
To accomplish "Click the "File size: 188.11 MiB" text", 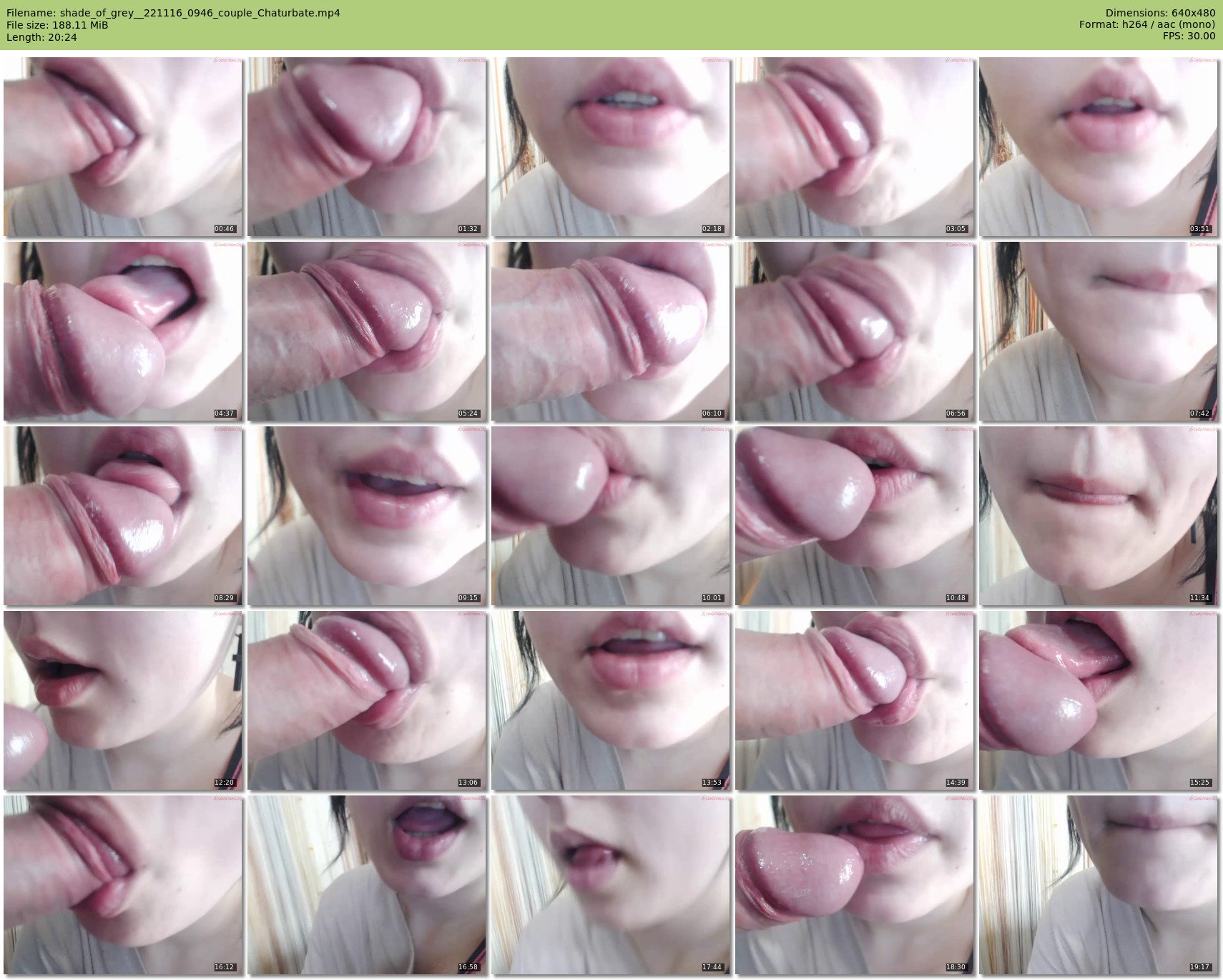I will pos(57,25).
